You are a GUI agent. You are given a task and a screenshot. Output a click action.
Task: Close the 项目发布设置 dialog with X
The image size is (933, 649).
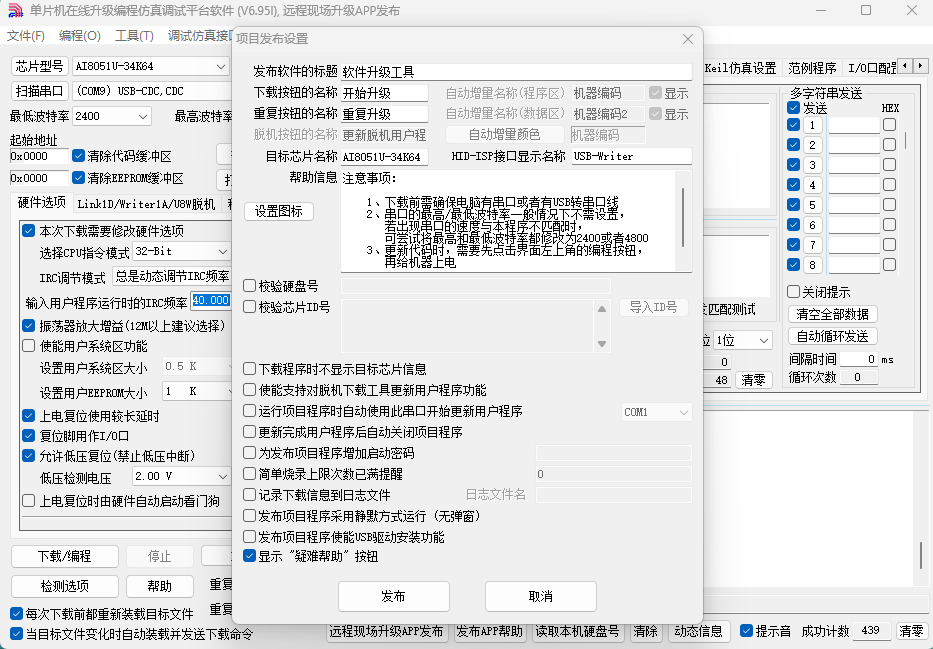click(687, 39)
